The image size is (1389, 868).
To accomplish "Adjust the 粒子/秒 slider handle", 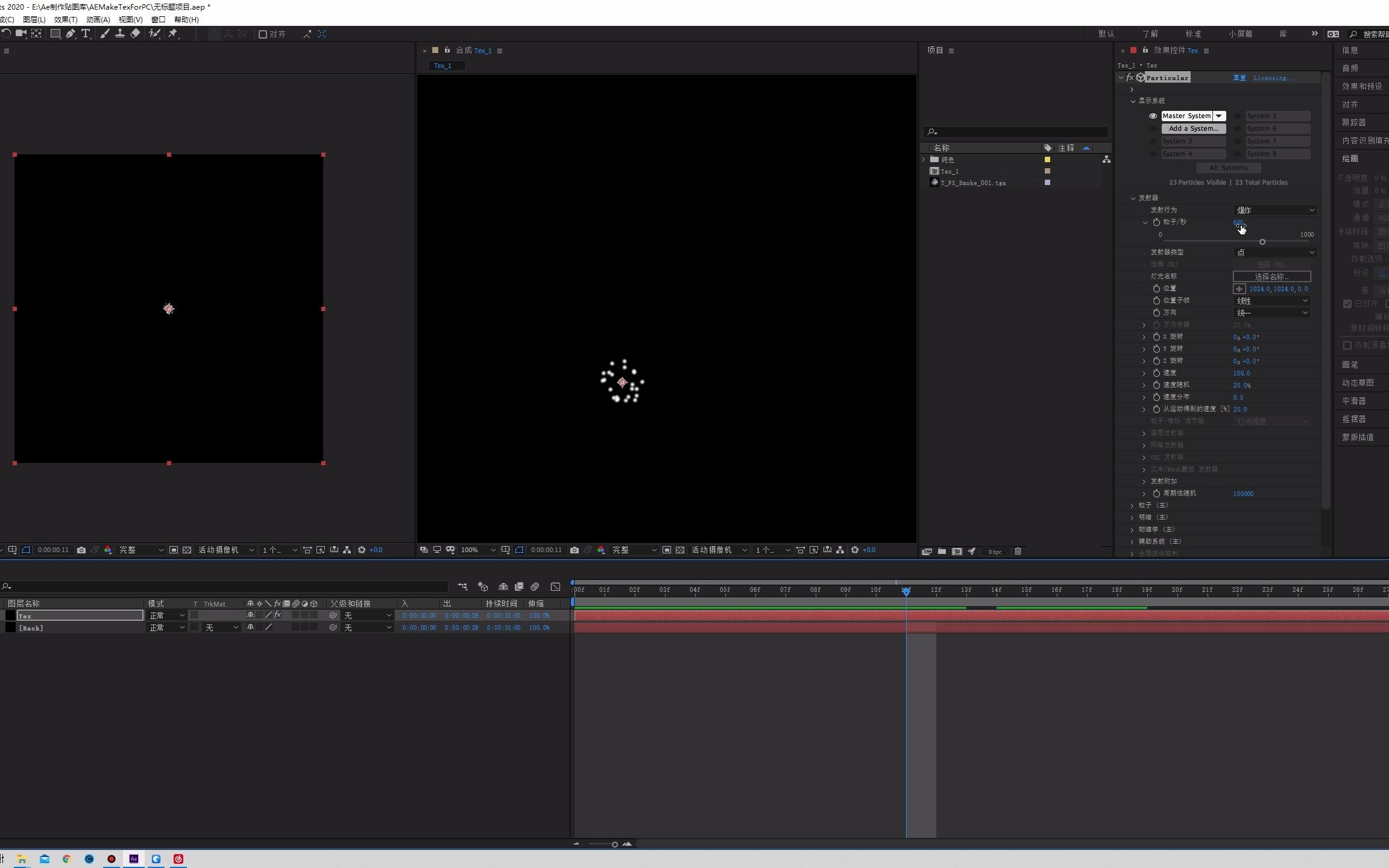I will tap(1262, 242).
